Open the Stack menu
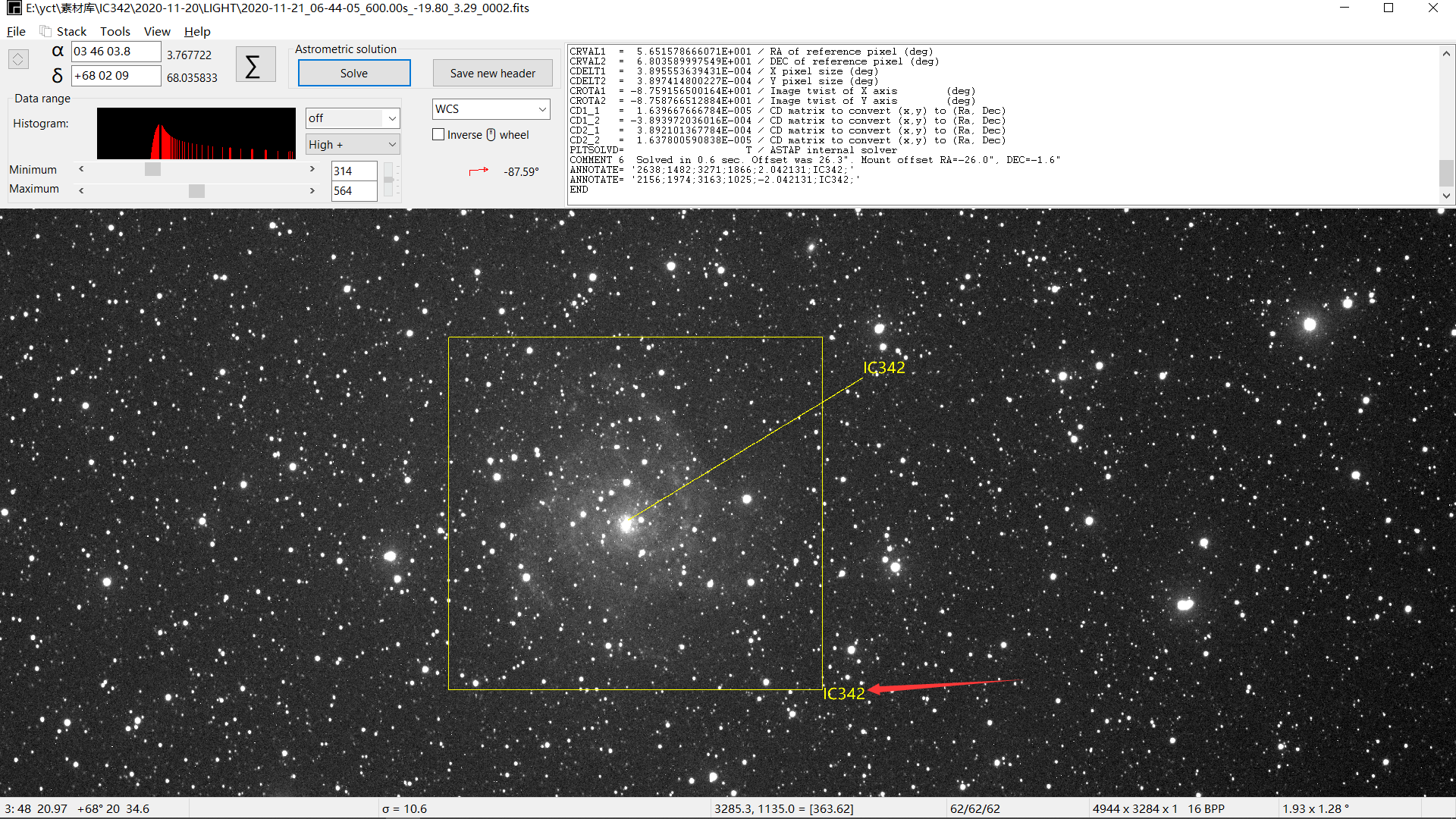Screen dimensions: 1456x819 coord(71,31)
